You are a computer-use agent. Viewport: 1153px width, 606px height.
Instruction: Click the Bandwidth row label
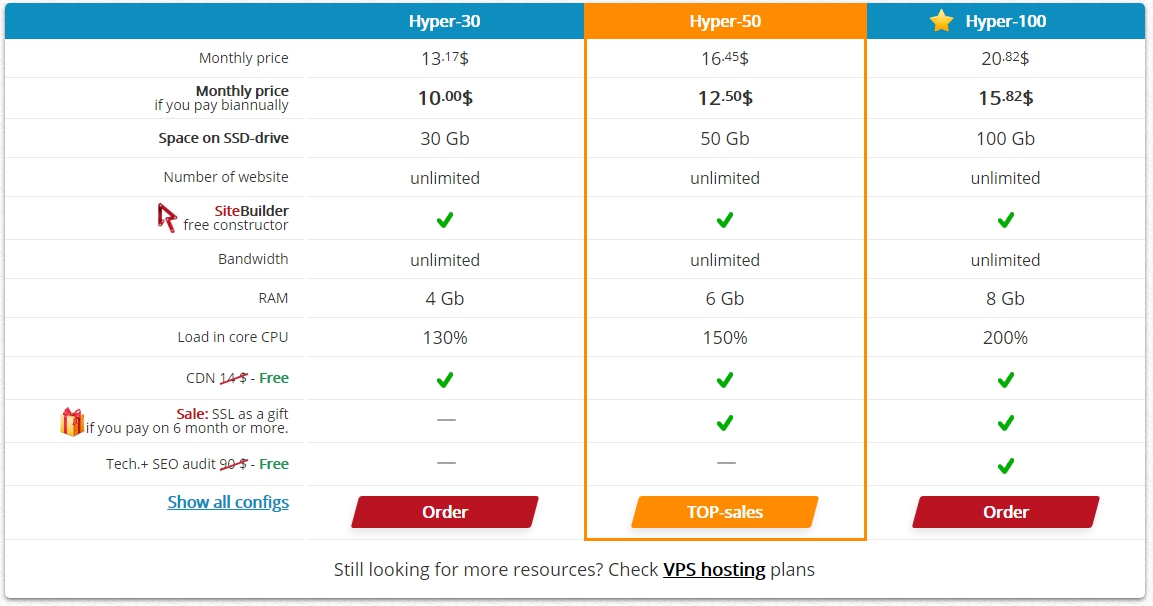[x=253, y=259]
